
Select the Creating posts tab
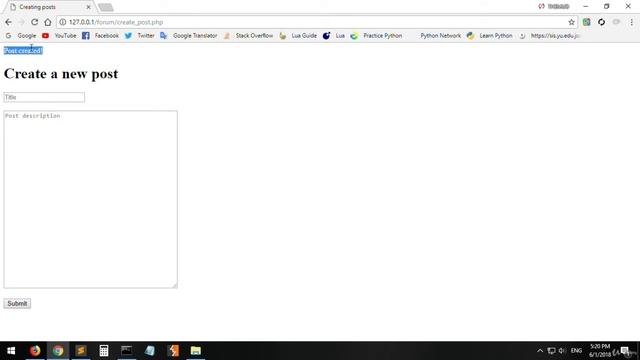click(x=48, y=7)
